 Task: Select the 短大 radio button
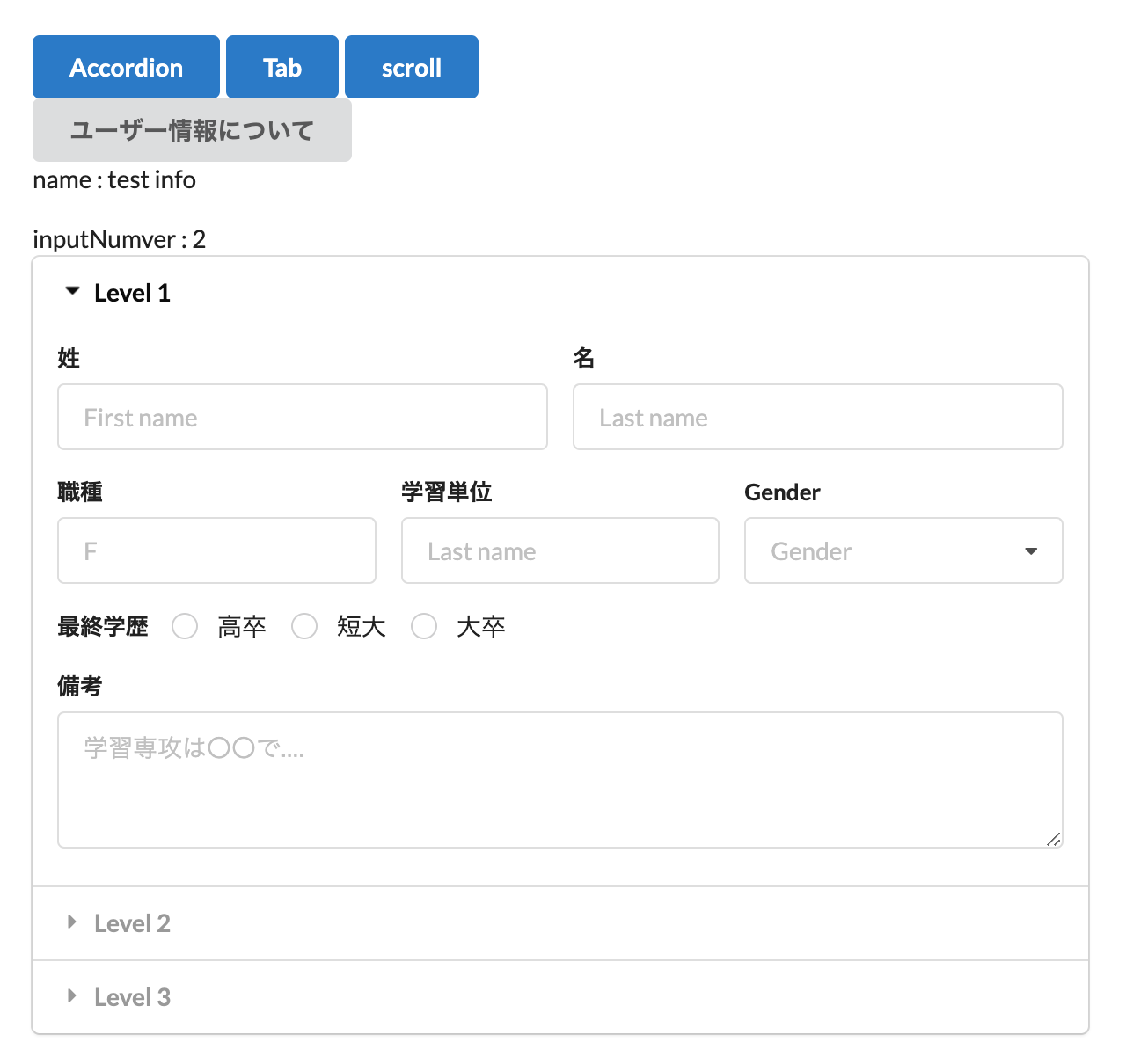[x=304, y=626]
